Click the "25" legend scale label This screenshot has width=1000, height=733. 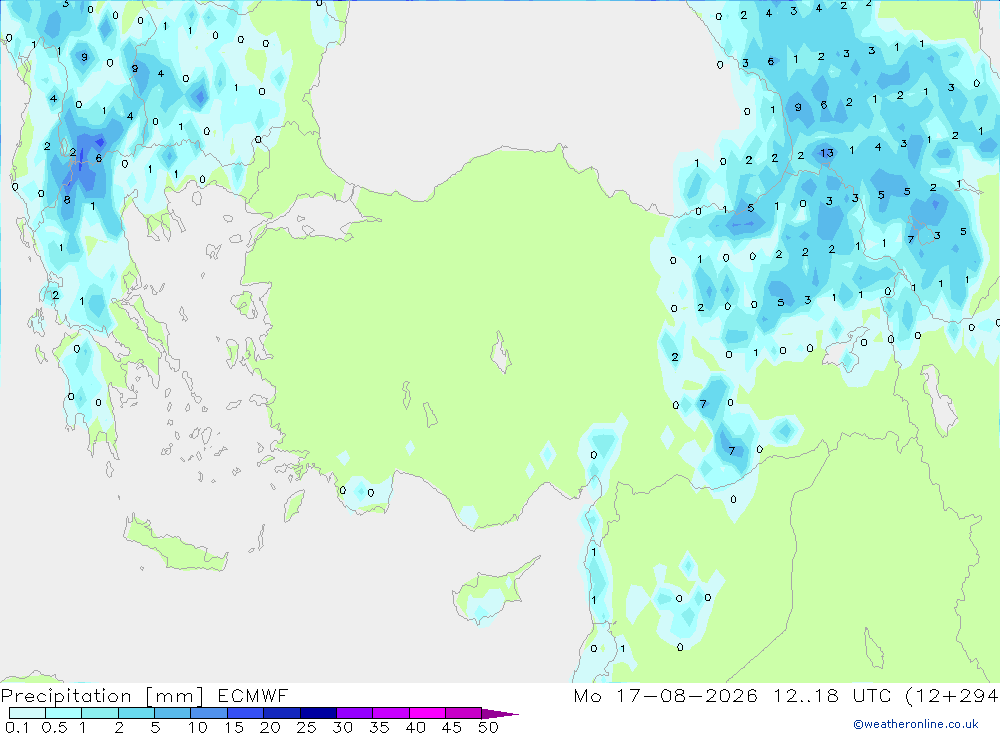(306, 727)
